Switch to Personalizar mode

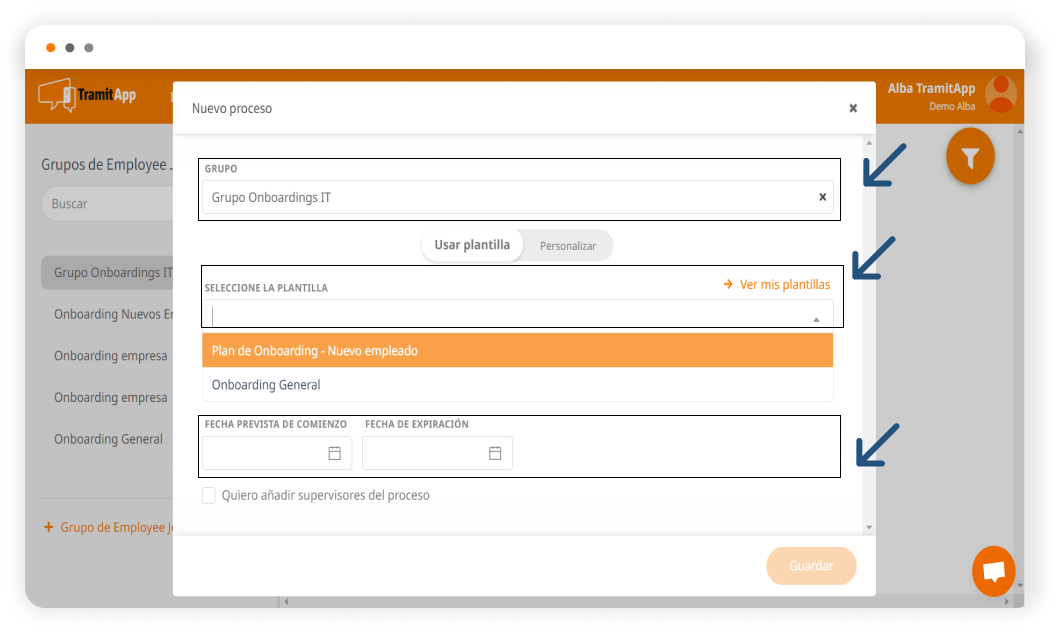568,245
